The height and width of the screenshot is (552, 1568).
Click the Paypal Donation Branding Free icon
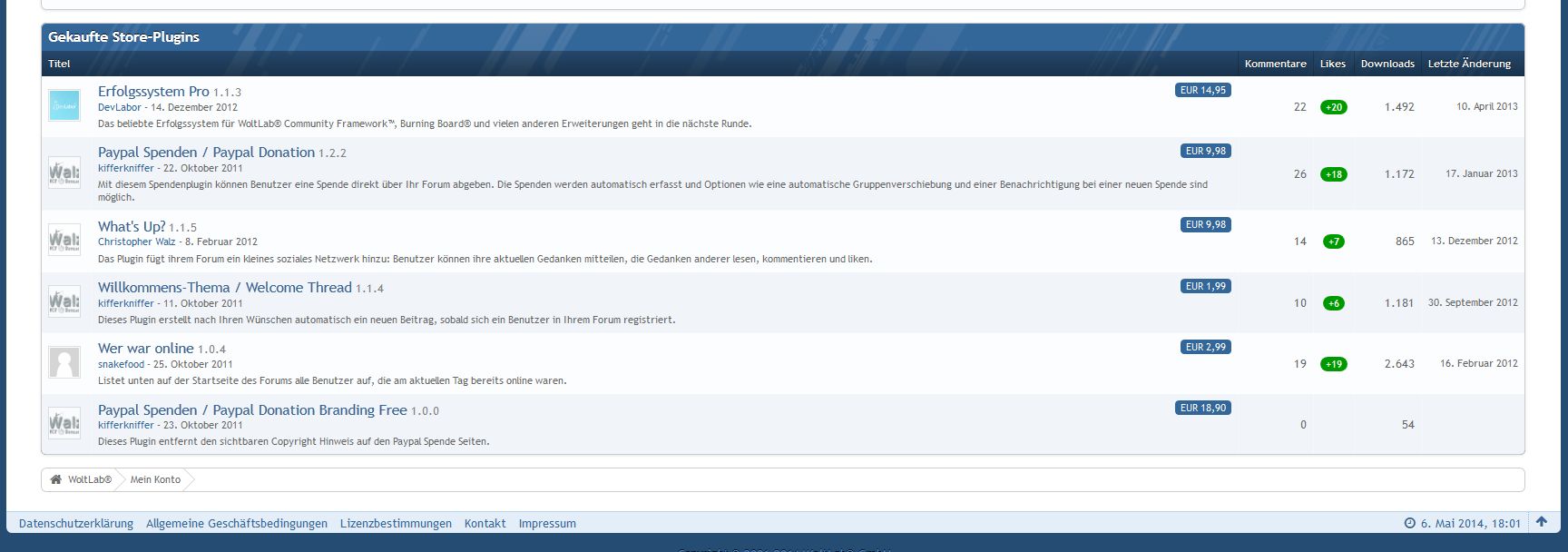coord(64,424)
